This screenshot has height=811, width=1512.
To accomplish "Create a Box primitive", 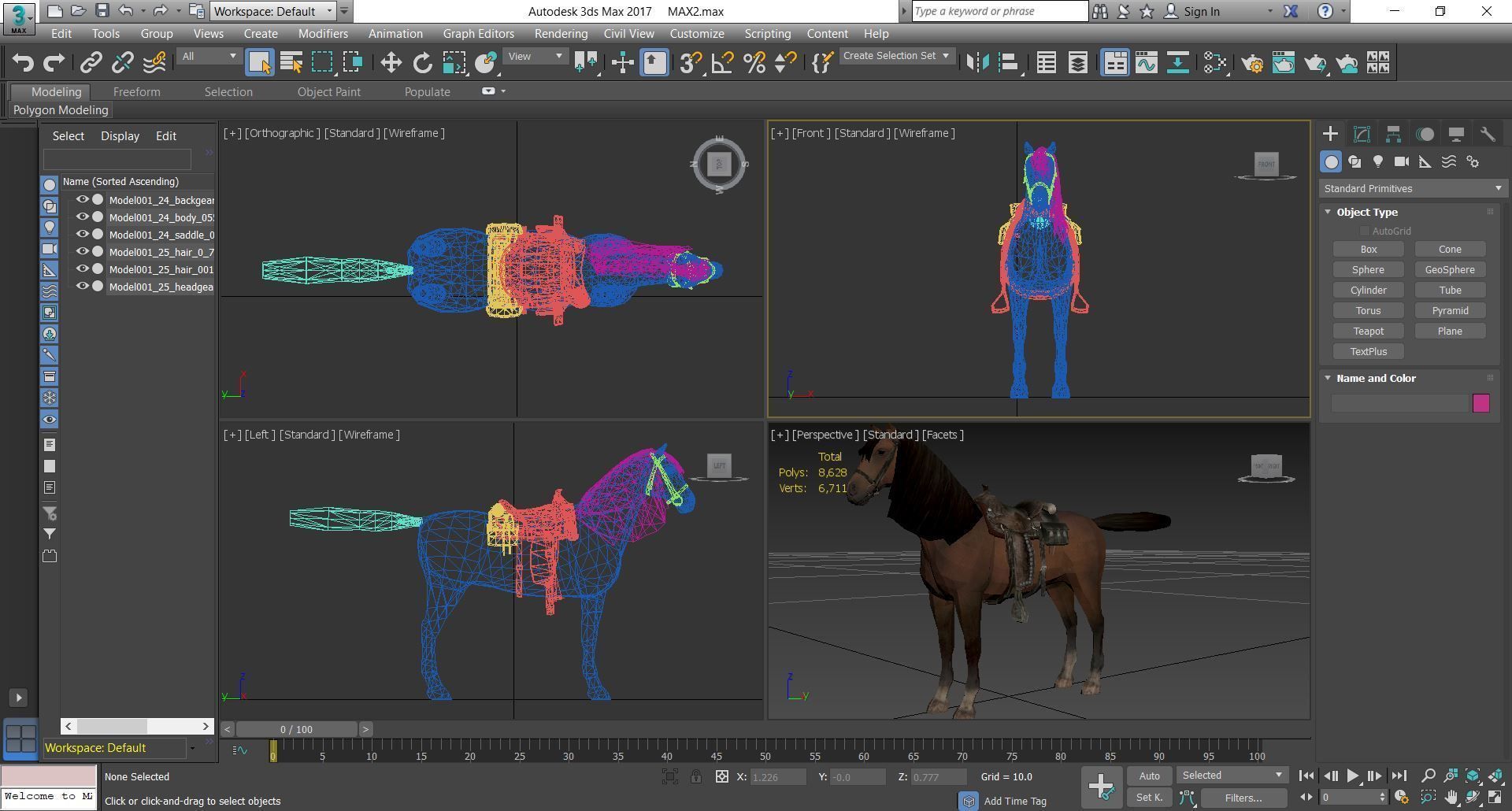I will coord(1369,249).
